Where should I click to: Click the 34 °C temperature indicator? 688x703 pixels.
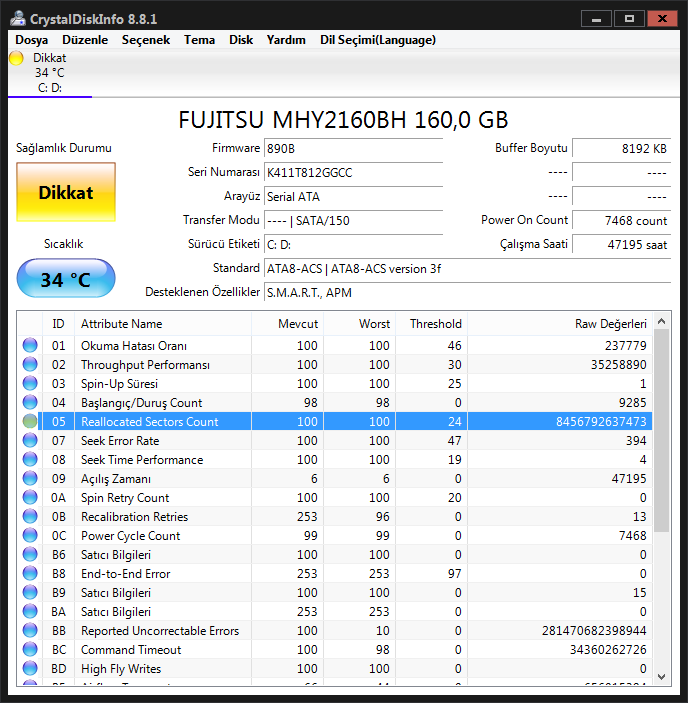tap(66, 278)
